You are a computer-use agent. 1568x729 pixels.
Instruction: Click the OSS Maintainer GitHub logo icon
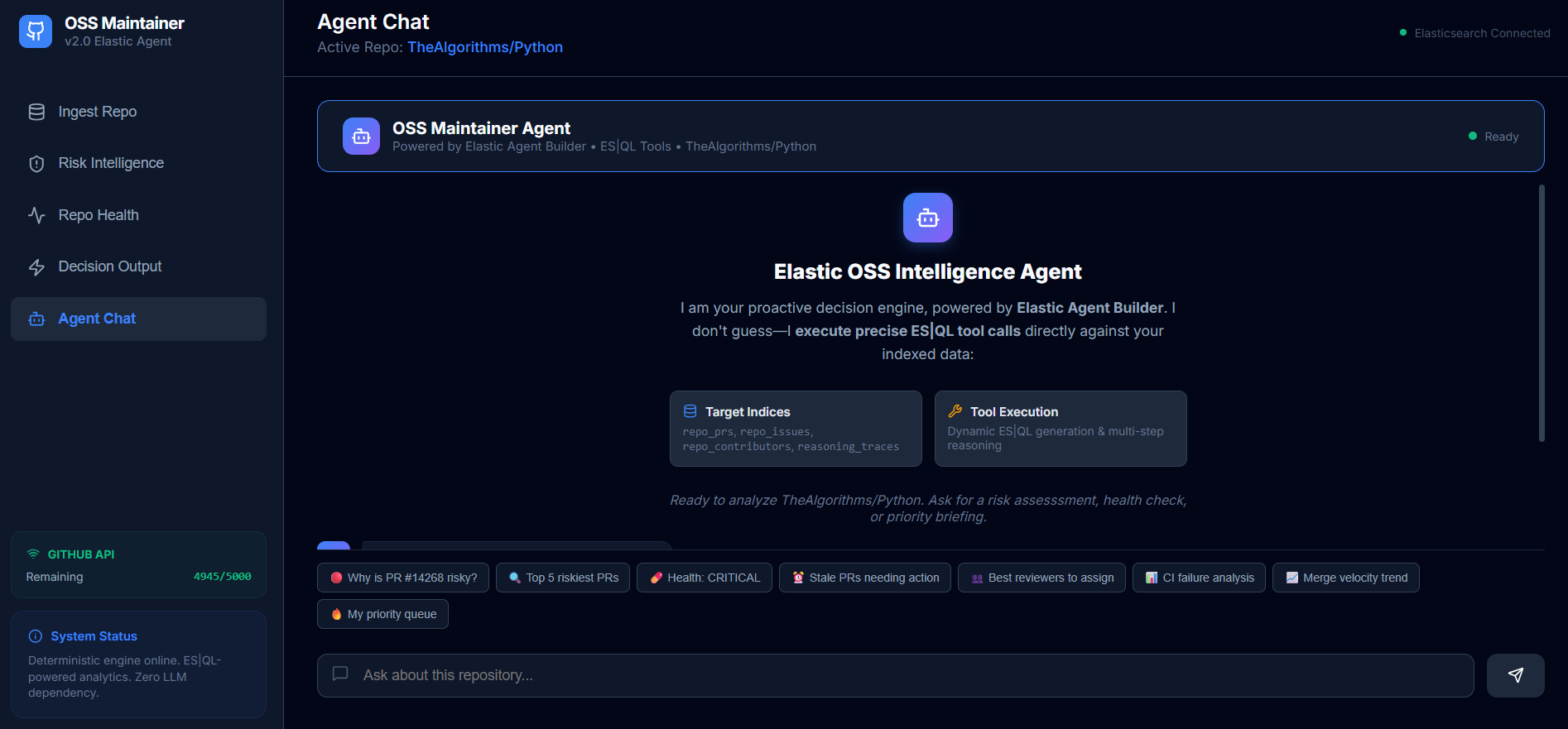pos(36,31)
